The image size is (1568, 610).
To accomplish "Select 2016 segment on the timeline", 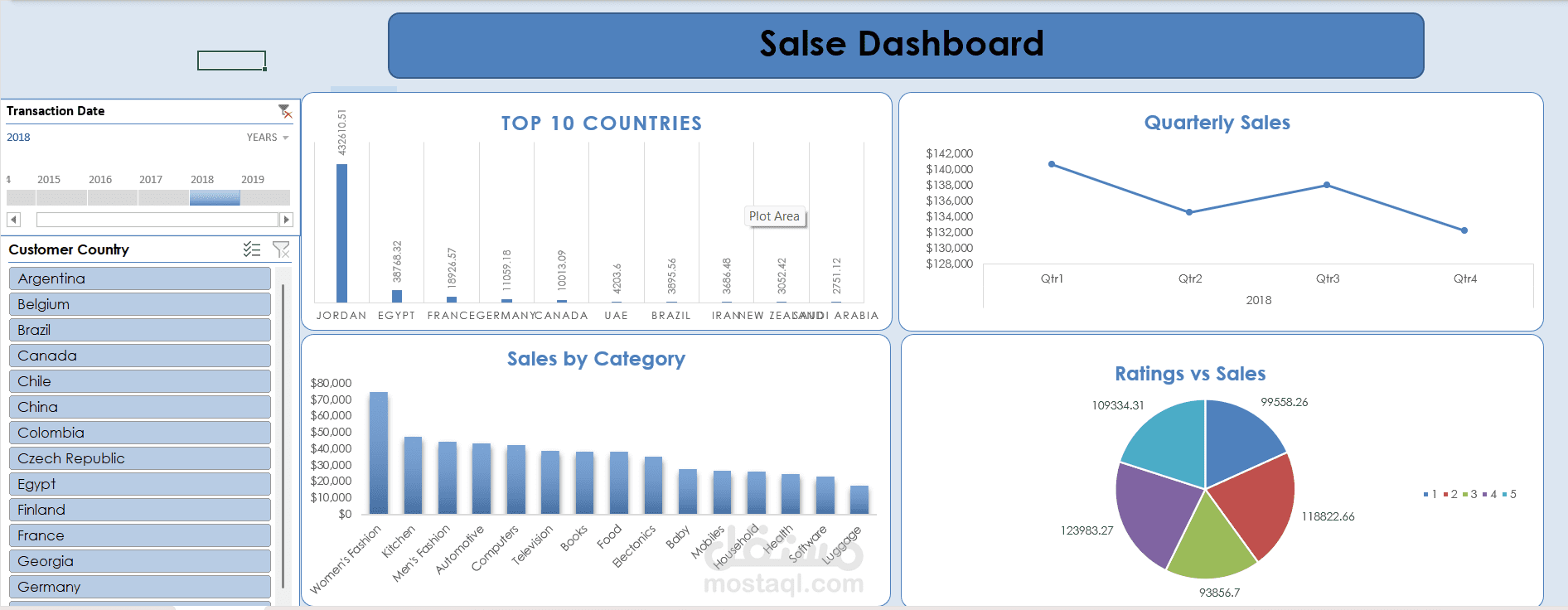I will point(113,198).
